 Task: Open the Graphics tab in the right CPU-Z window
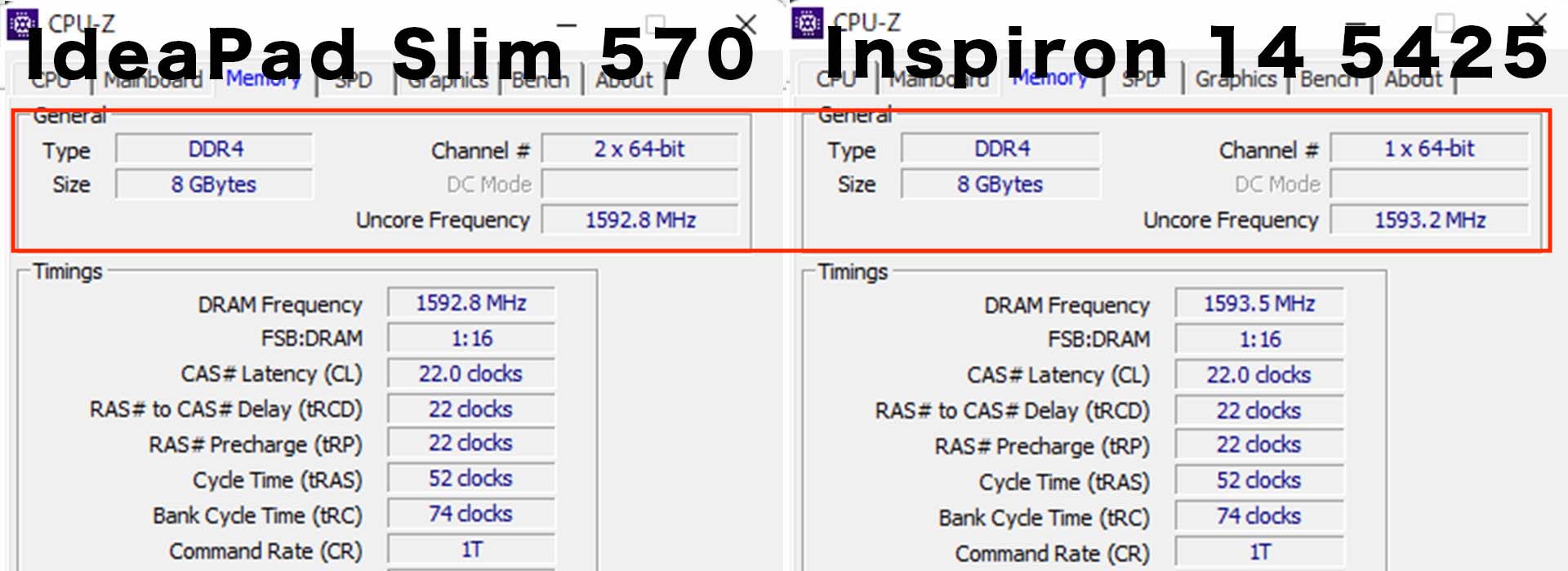point(1236,79)
